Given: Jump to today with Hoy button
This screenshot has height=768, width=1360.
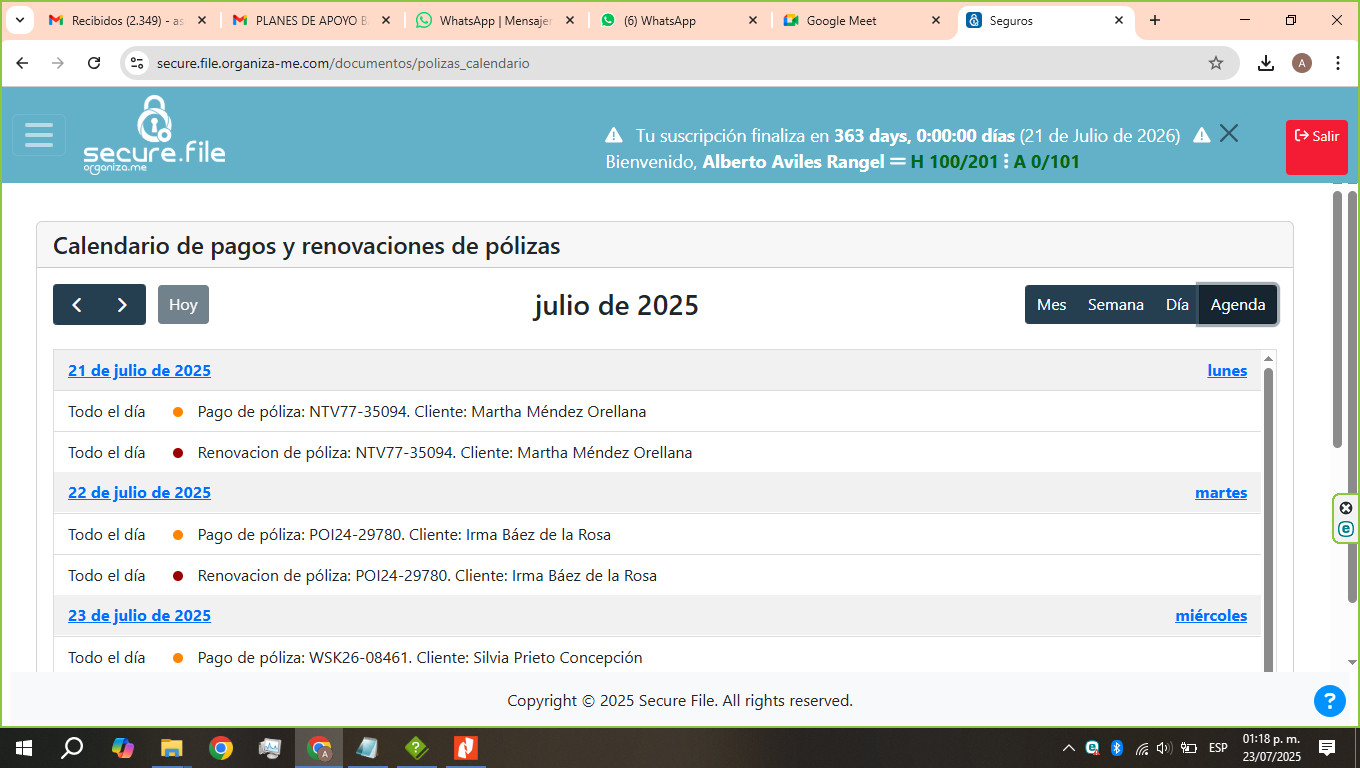Looking at the screenshot, I should click(183, 305).
